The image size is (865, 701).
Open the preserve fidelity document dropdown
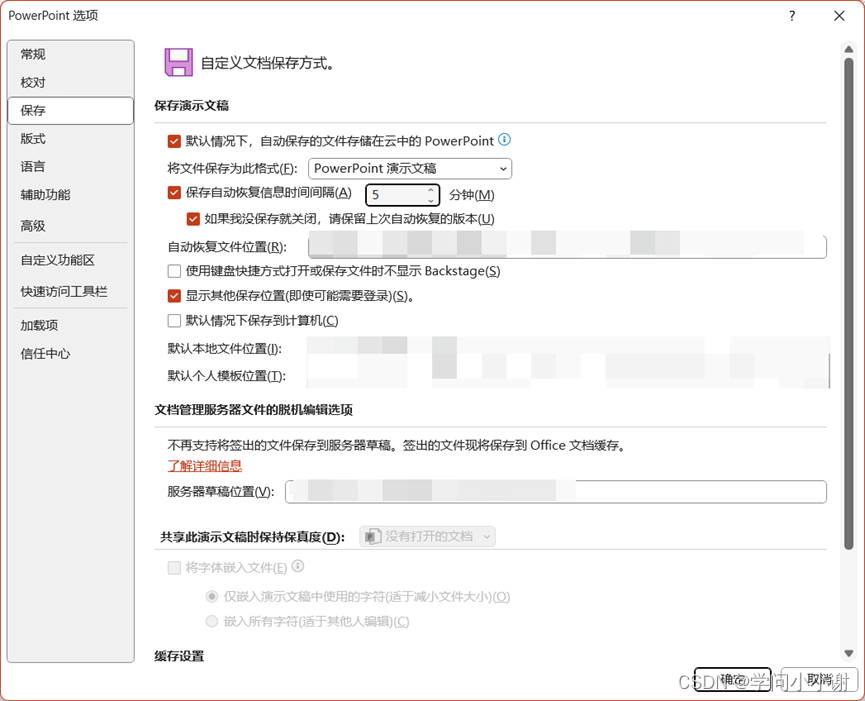pyautogui.click(x=427, y=536)
